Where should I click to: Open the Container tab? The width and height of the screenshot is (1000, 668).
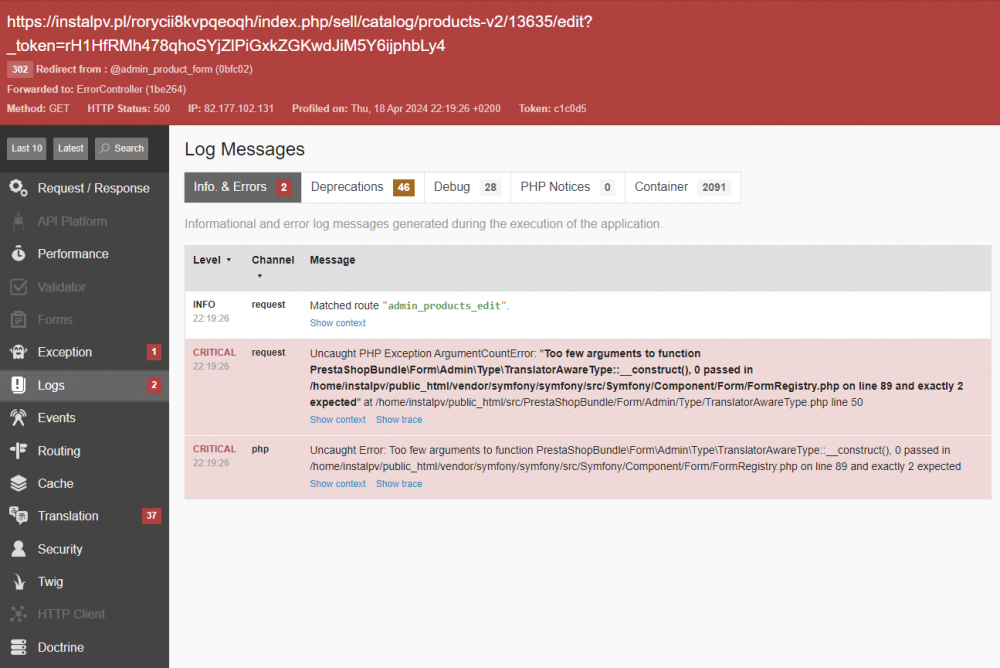coord(682,187)
